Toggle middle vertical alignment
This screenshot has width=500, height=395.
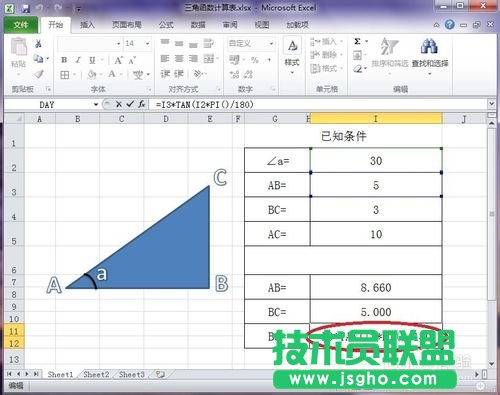coord(179,43)
